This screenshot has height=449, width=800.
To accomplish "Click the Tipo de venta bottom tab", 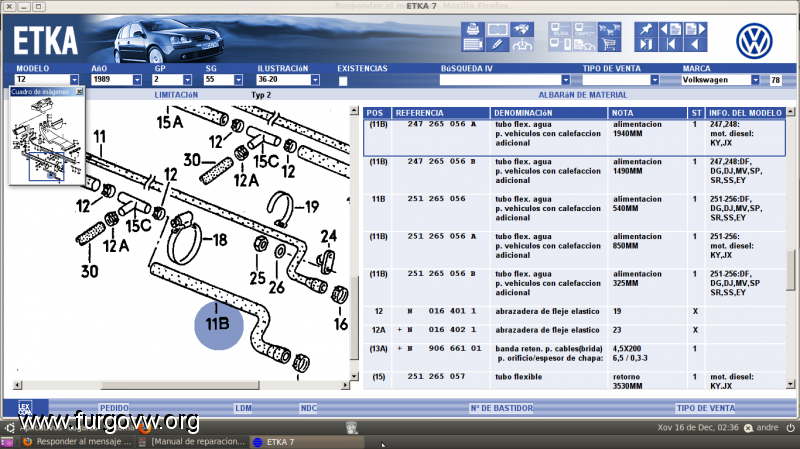I will point(706,408).
